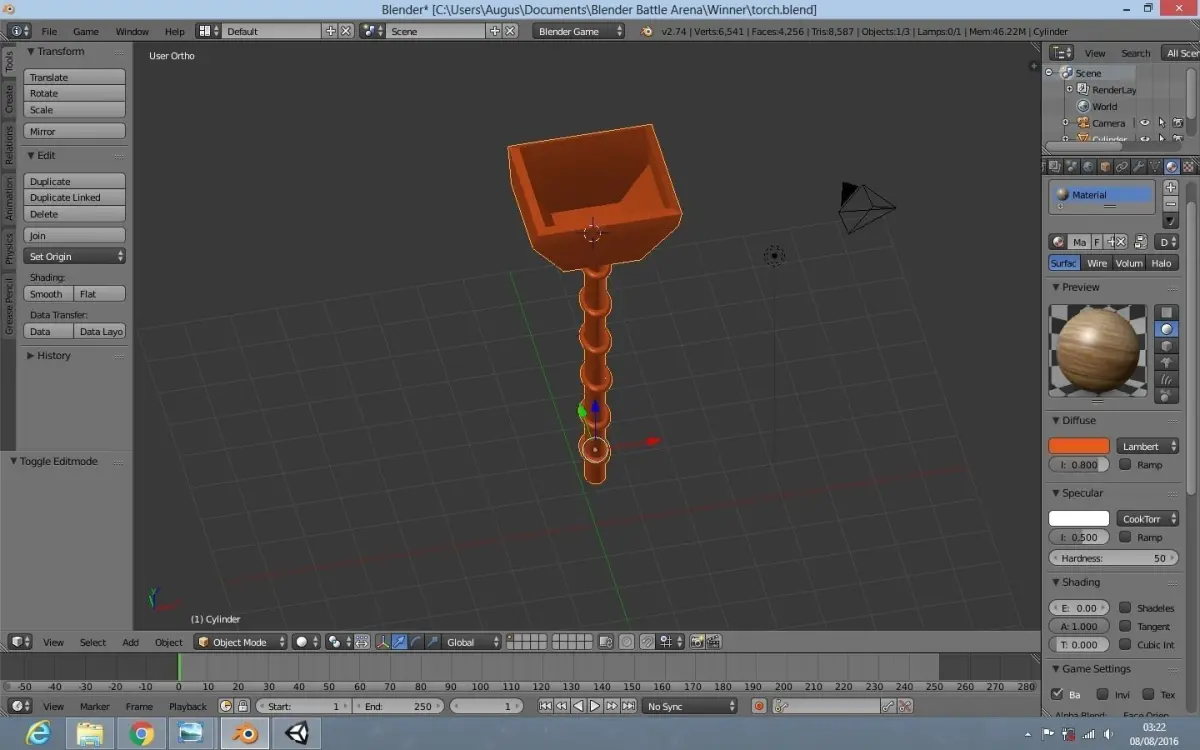
Task: Click the Duplicate button in Edit section
Action: click(74, 182)
